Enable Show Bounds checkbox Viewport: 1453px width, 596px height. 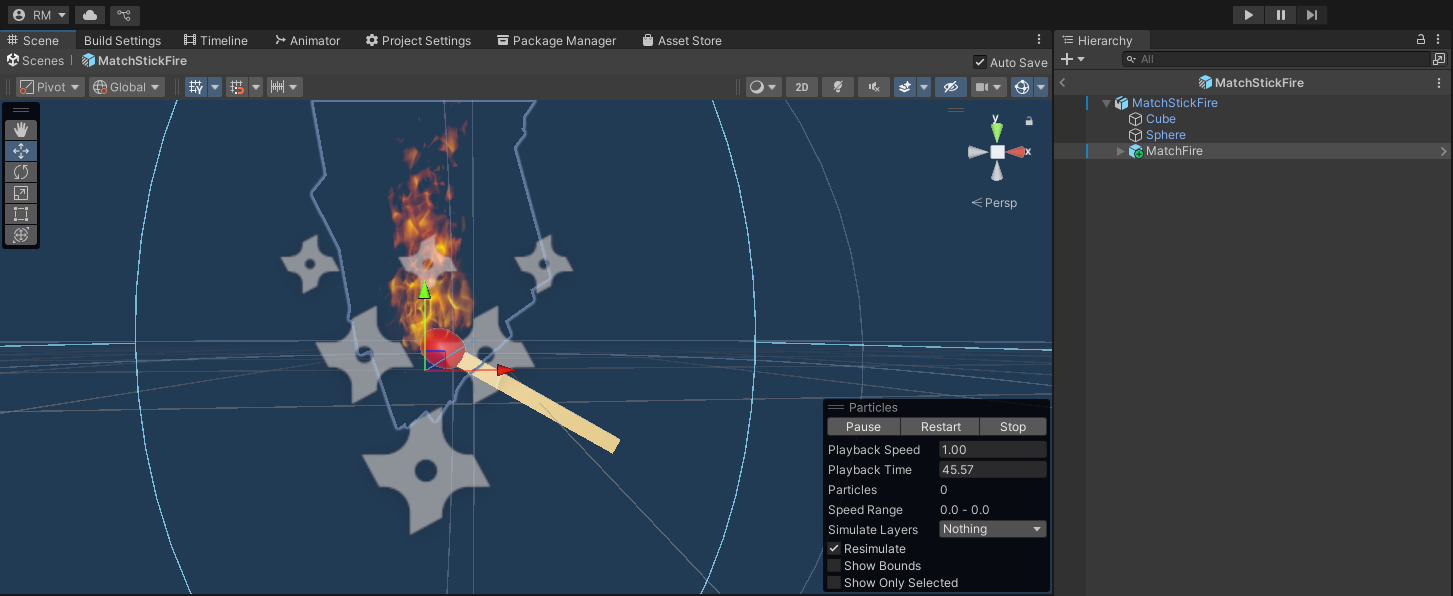click(834, 566)
